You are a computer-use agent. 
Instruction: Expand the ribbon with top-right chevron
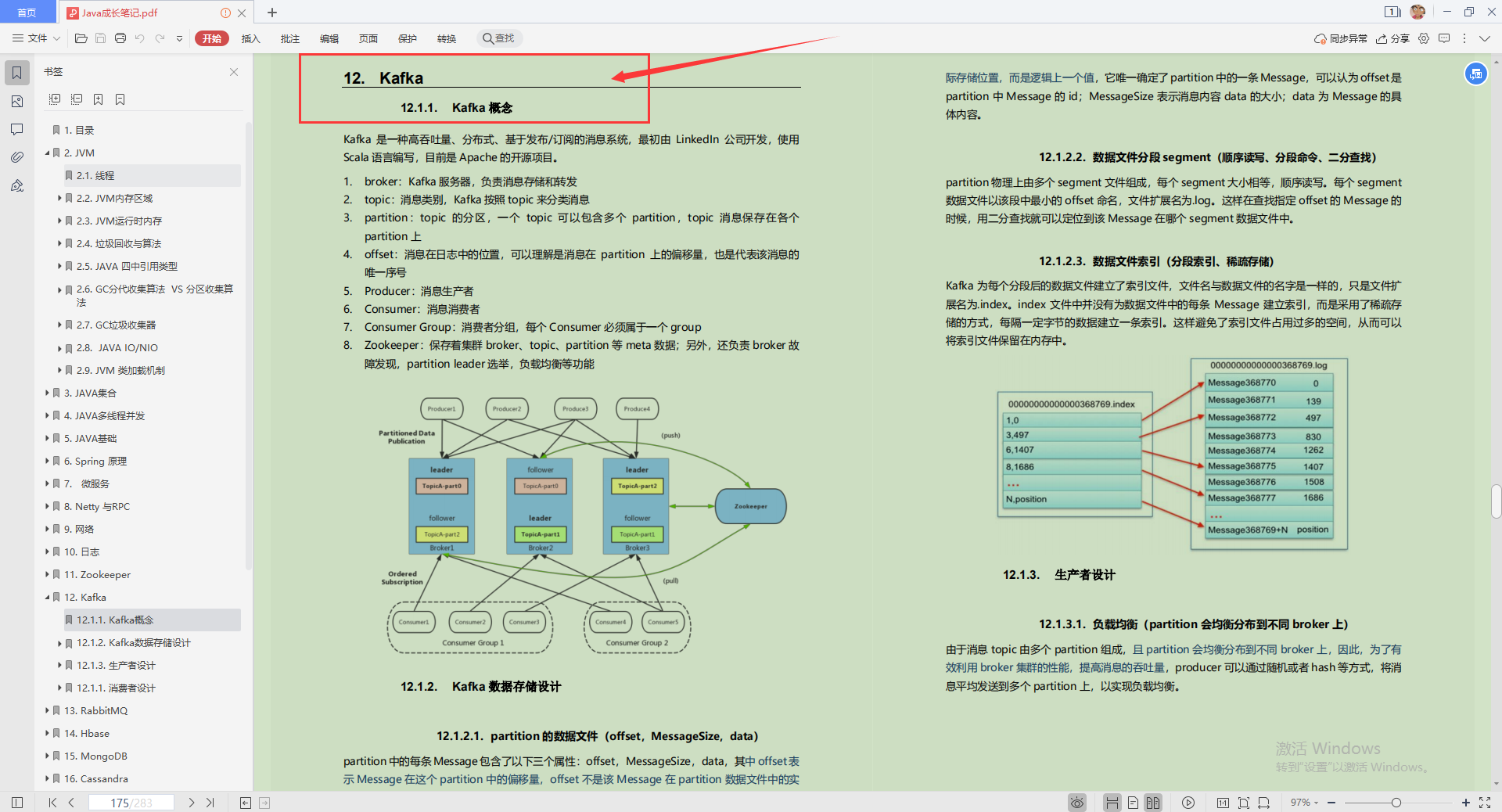[1485, 38]
